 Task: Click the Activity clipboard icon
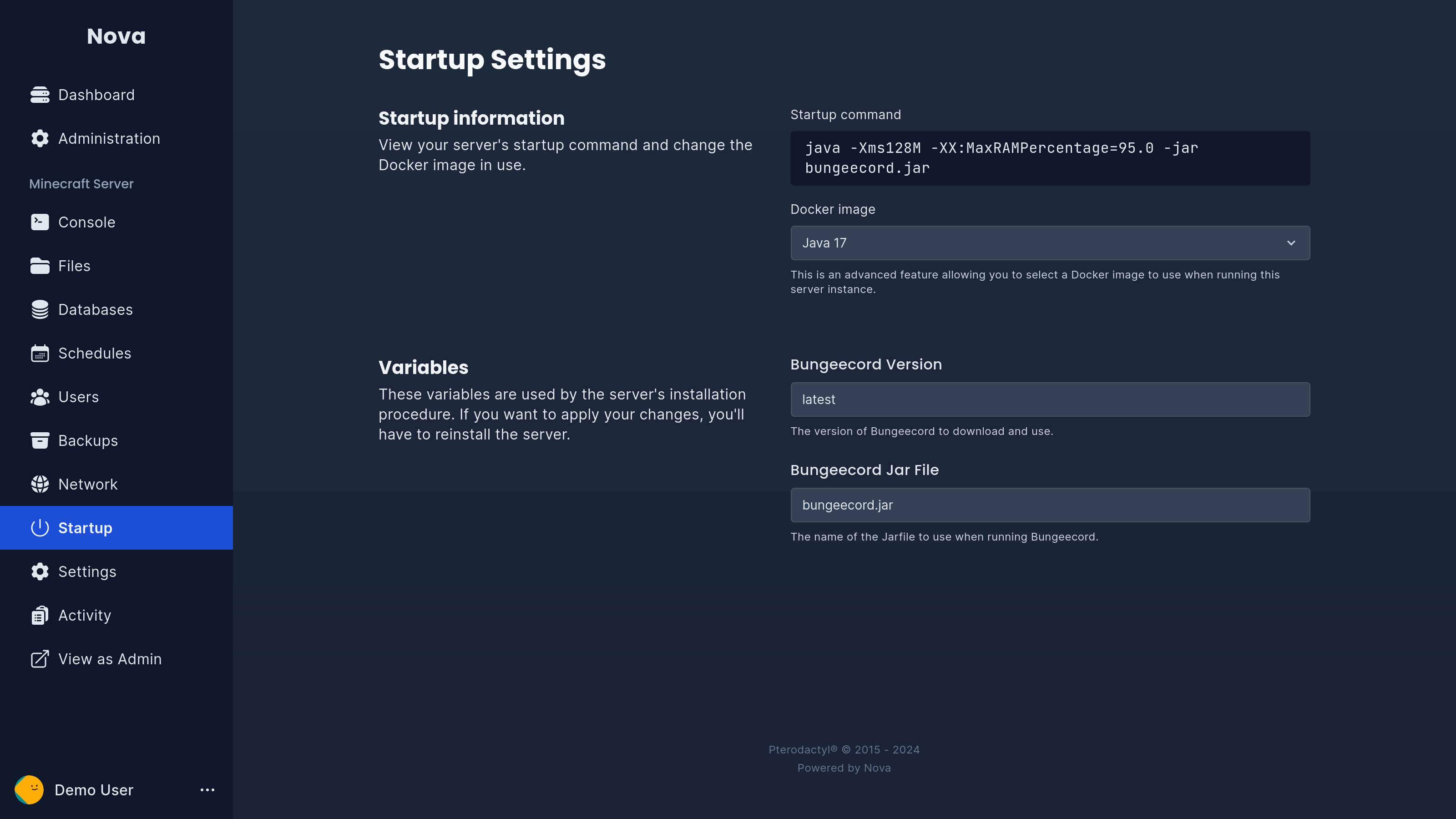pos(40,615)
